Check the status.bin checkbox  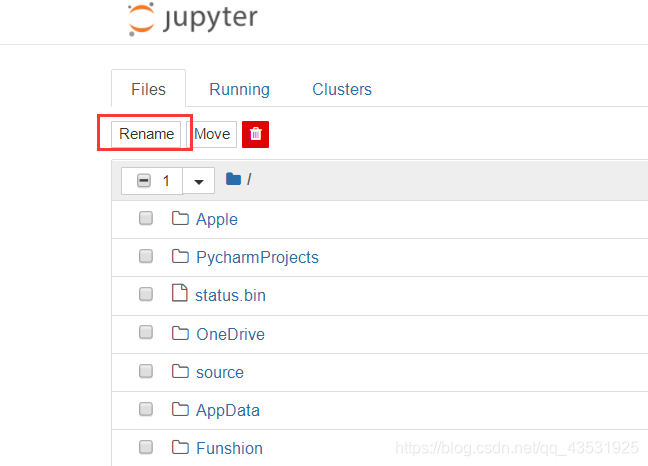146,294
